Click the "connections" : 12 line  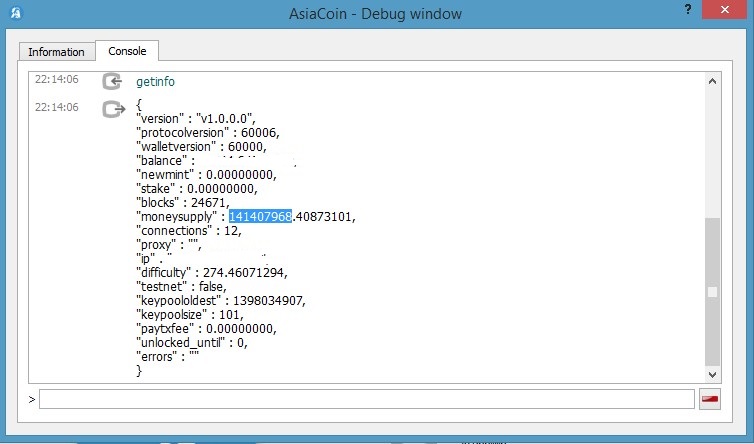click(189, 230)
